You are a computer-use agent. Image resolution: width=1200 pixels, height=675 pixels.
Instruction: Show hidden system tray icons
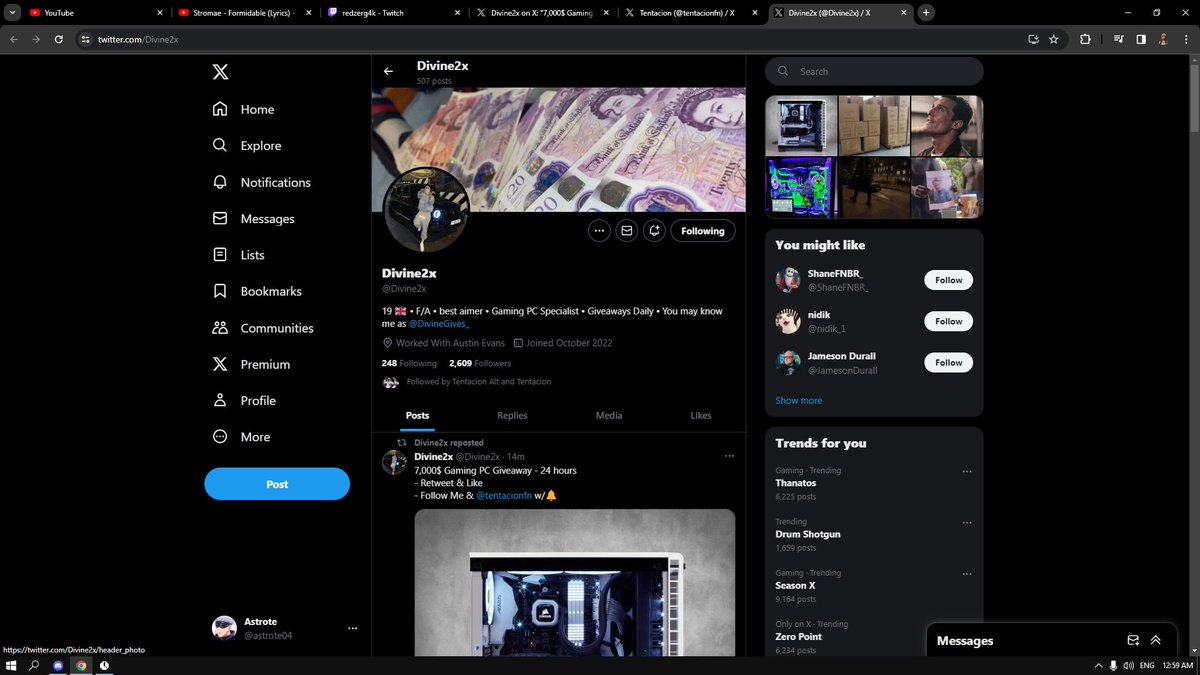click(1096, 665)
